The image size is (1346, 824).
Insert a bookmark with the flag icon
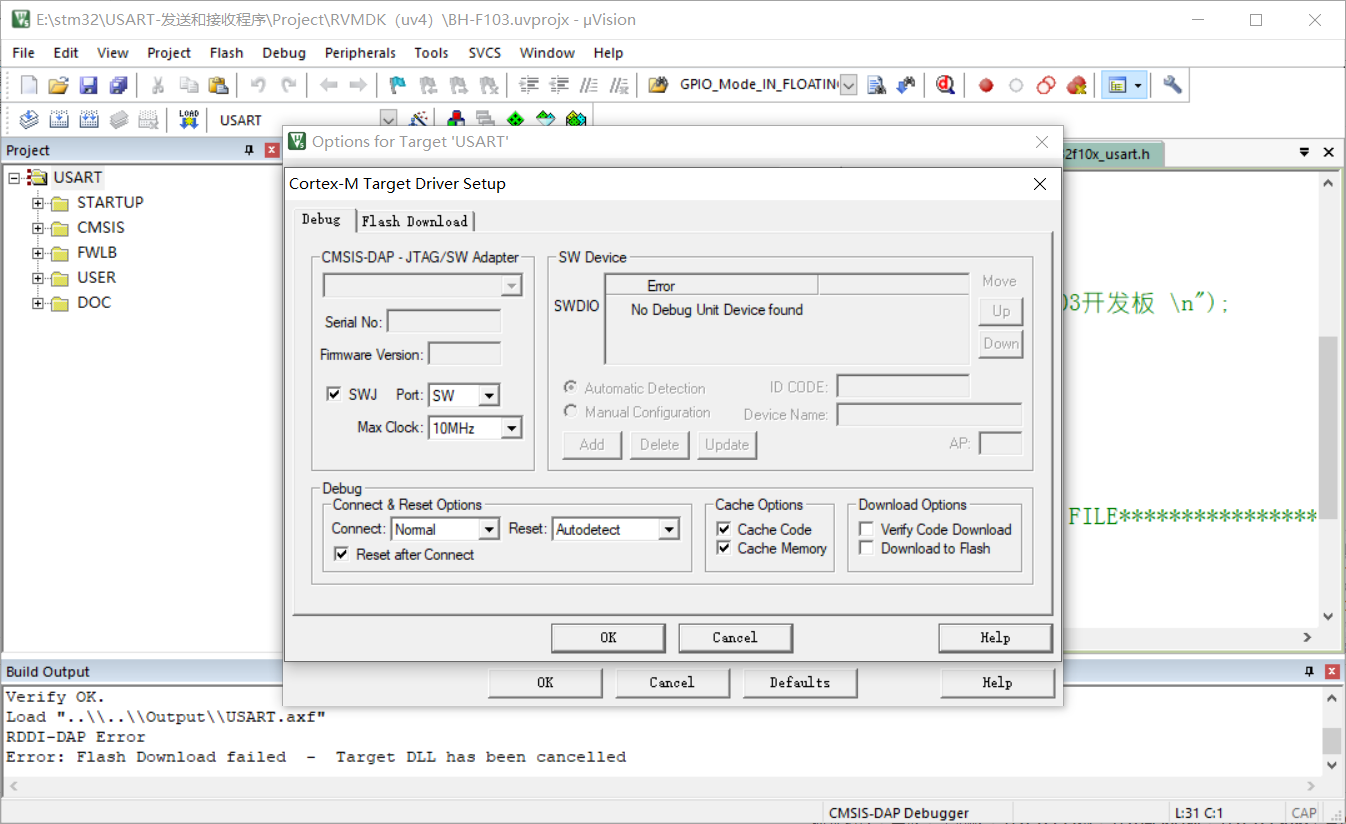coord(398,85)
